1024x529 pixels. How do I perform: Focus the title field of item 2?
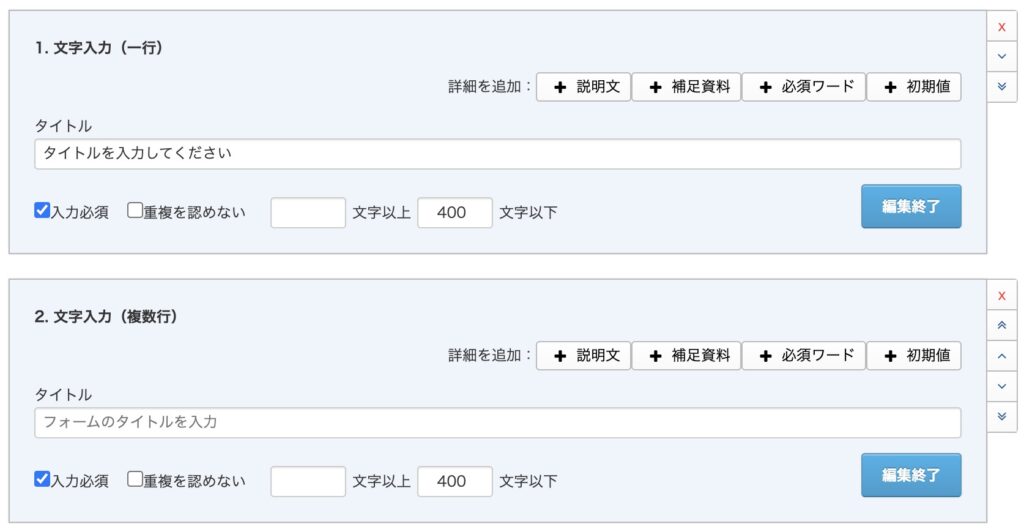(x=497, y=422)
